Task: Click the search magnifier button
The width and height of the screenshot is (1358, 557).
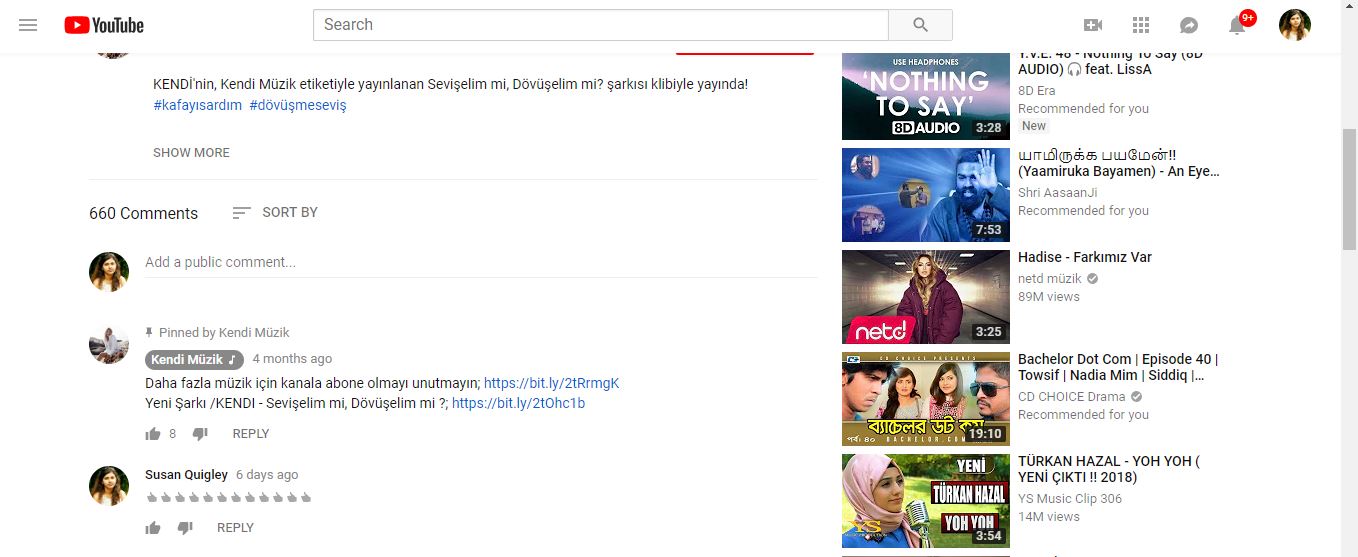Action: click(920, 25)
